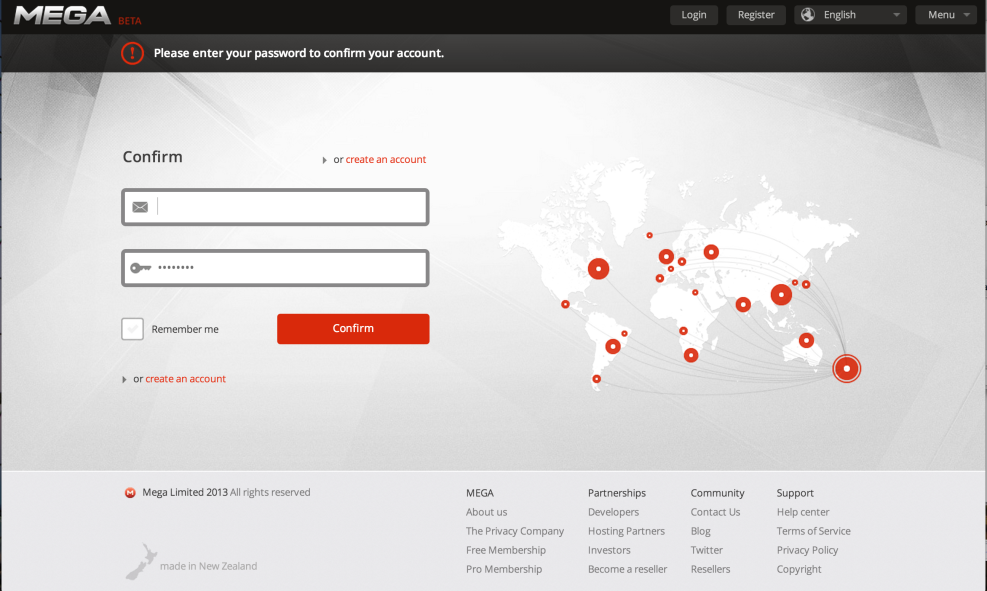
Task: Open the Help center link
Action: (803, 511)
